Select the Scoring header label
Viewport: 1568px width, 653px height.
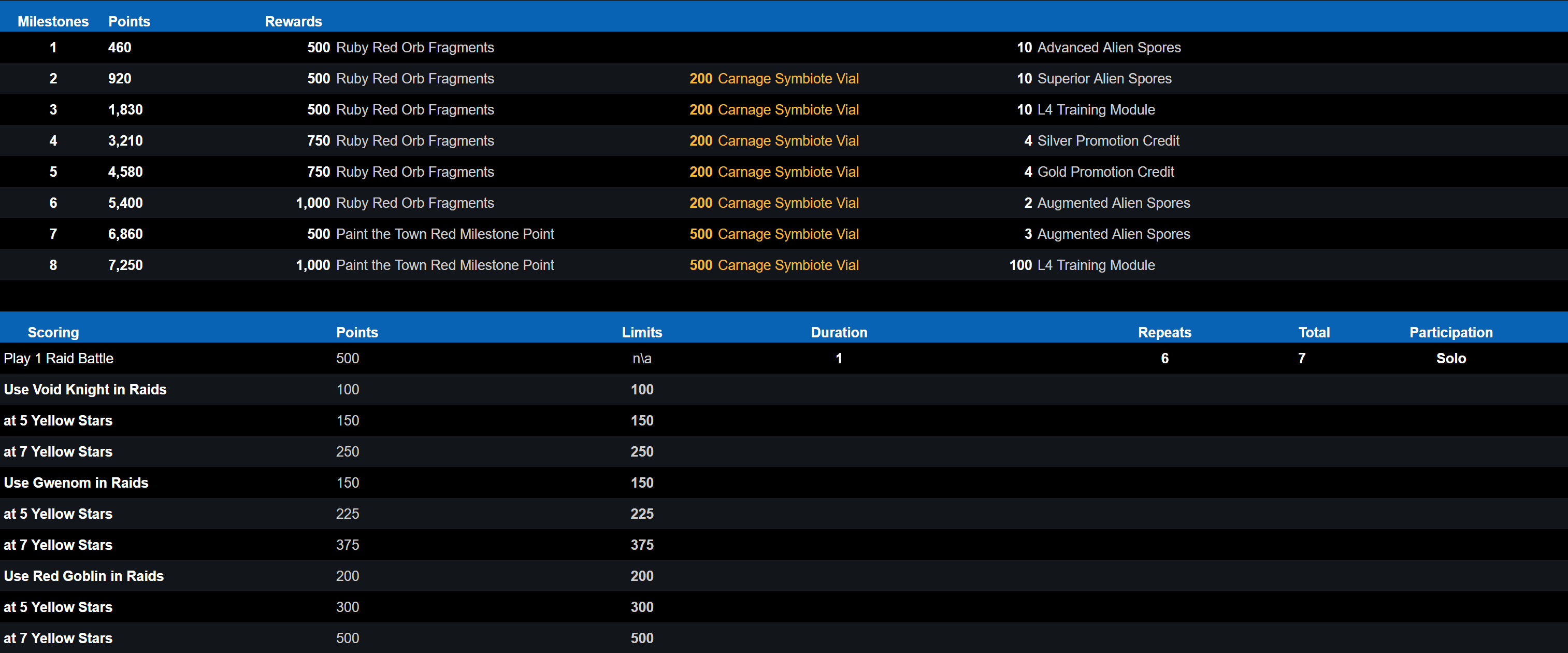[x=53, y=332]
